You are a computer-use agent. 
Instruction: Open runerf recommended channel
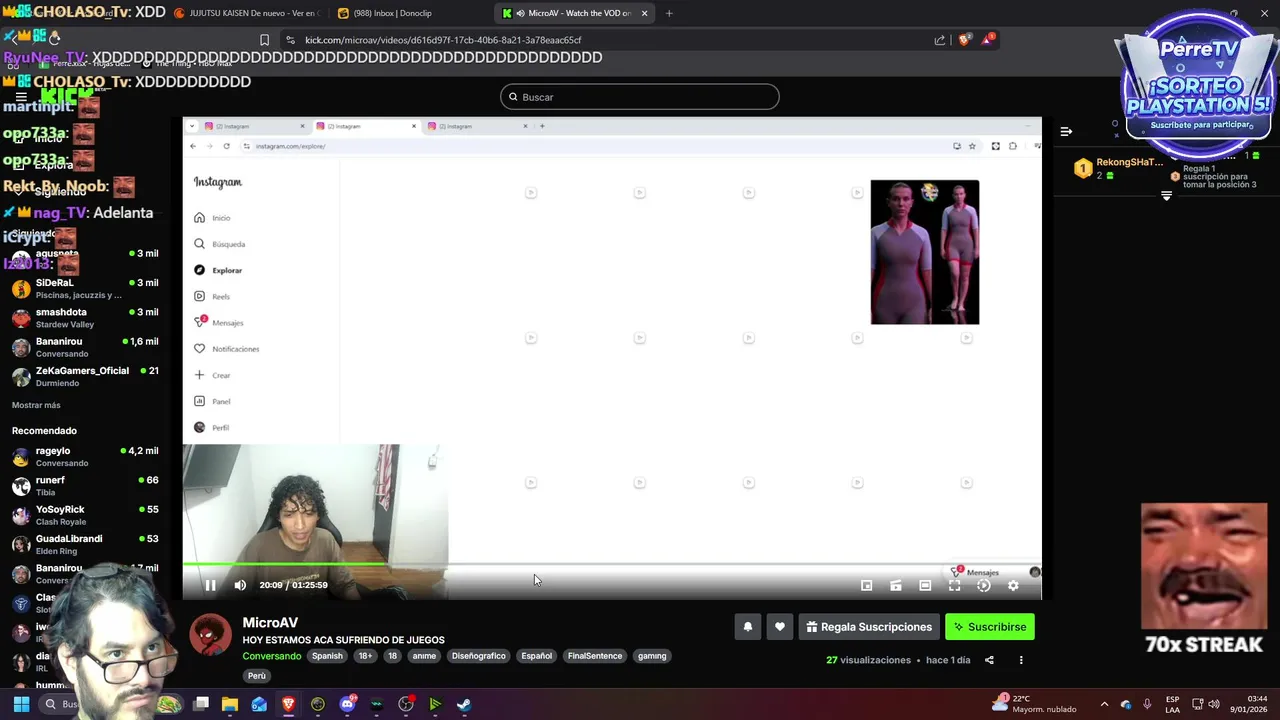click(84, 486)
